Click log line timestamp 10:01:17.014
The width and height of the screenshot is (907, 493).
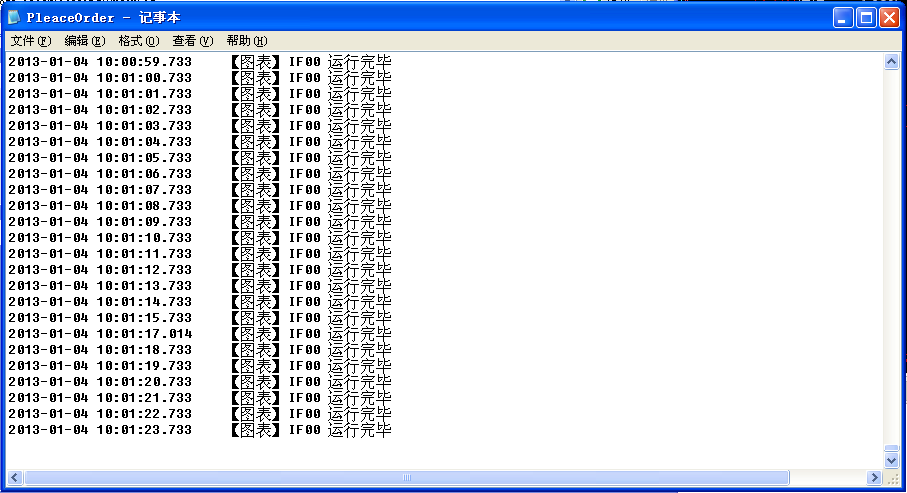[x=143, y=334]
